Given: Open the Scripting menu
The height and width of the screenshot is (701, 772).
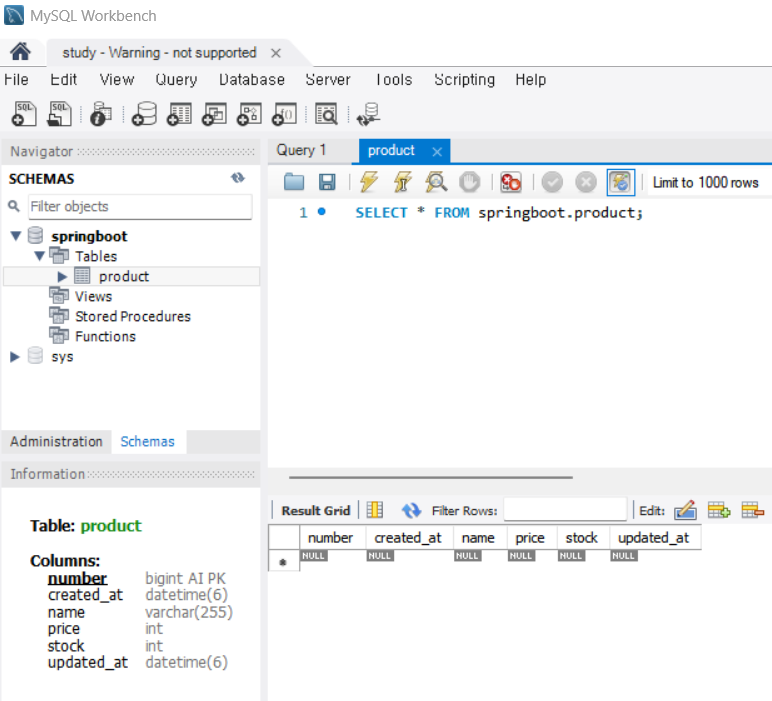Looking at the screenshot, I should (x=464, y=79).
